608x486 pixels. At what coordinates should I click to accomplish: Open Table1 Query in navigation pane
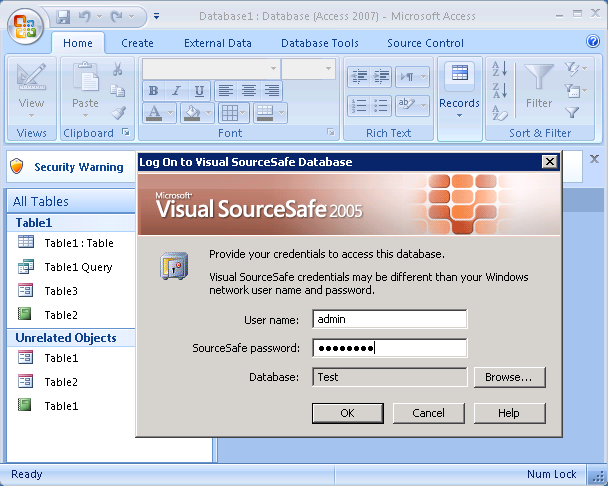78,267
